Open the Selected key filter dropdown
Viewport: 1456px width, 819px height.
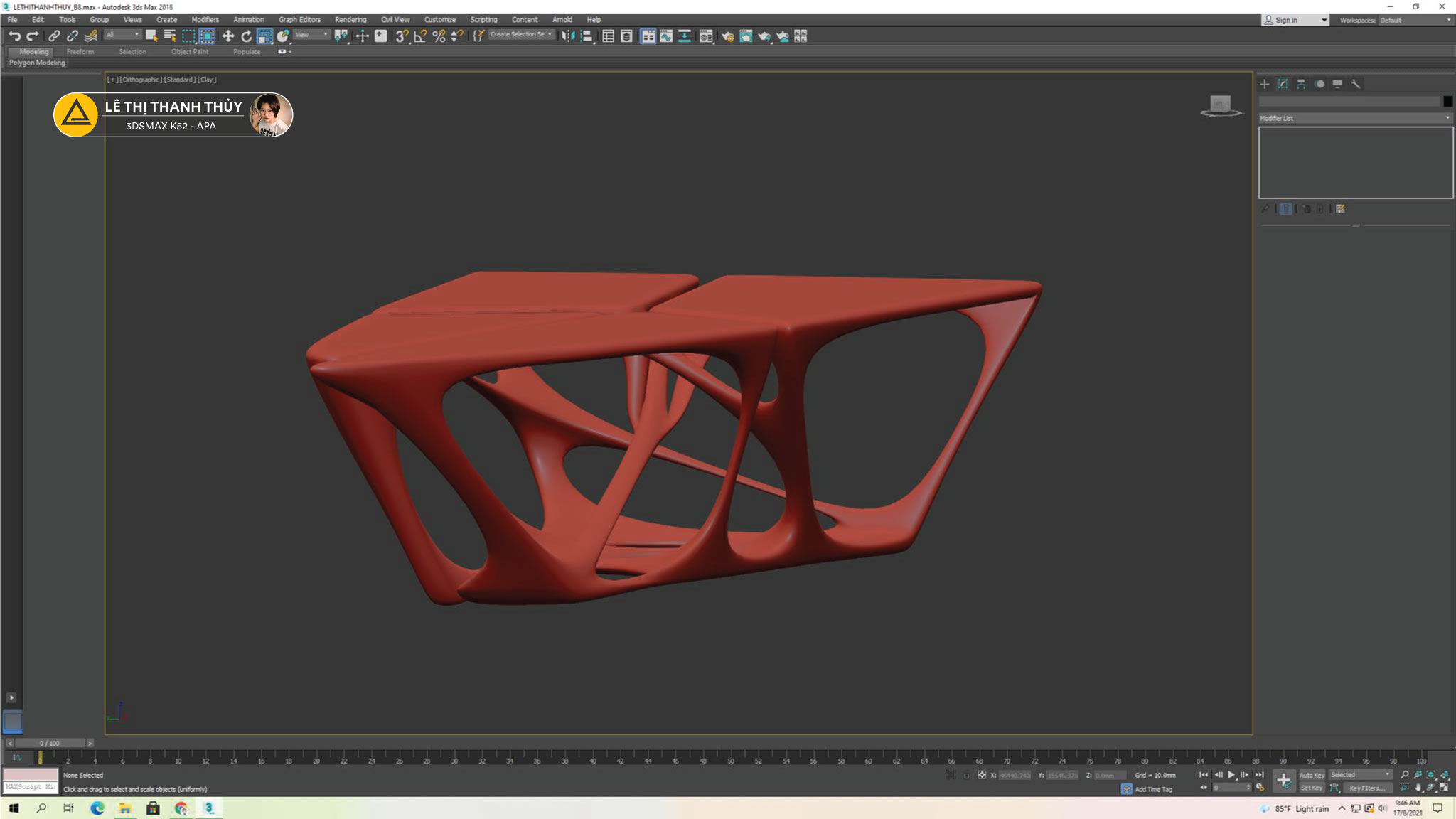pos(1360,775)
